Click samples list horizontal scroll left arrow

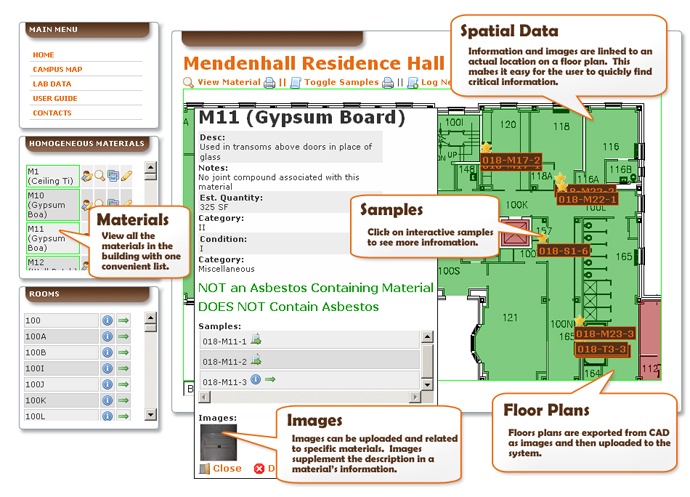click(205, 398)
